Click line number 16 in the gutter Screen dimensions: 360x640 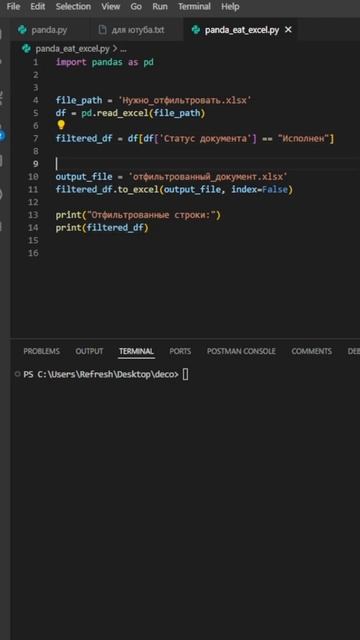pyautogui.click(x=34, y=253)
